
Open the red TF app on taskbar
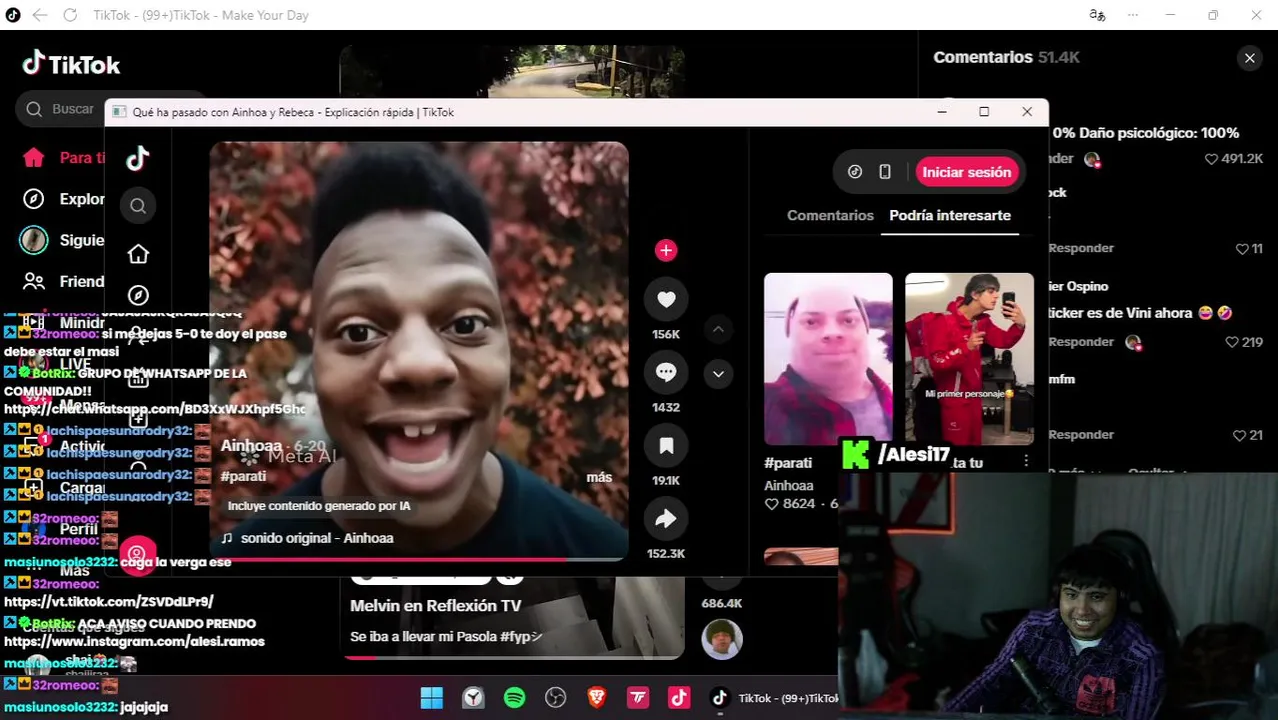click(x=638, y=698)
